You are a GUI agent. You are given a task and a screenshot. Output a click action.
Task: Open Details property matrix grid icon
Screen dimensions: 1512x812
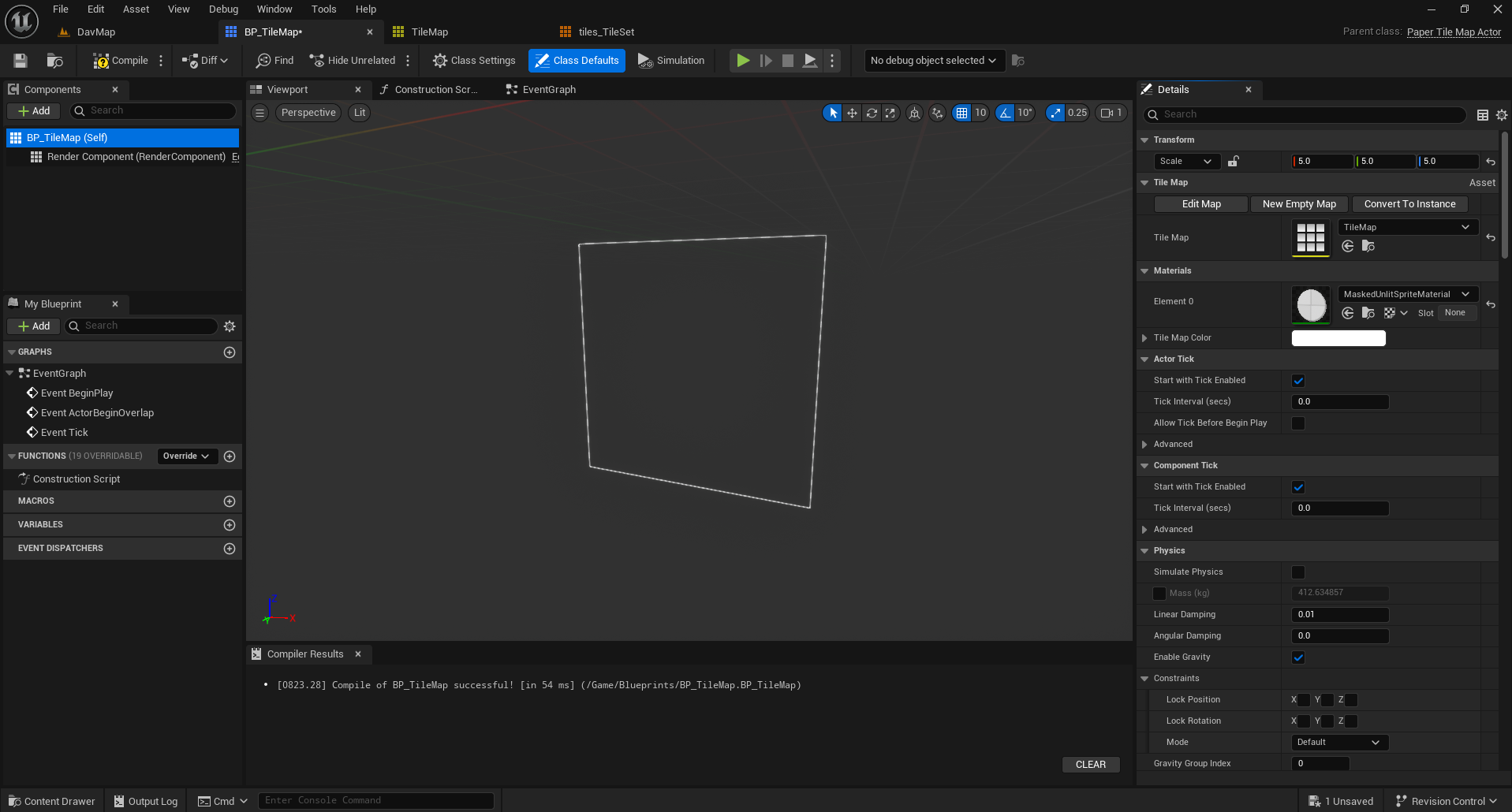click(1483, 115)
